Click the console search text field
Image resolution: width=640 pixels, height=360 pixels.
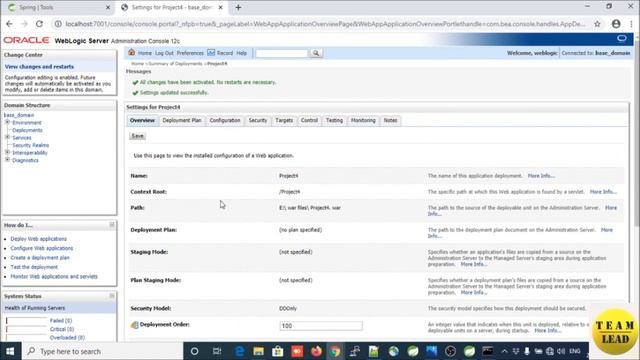pyautogui.click(x=282, y=53)
